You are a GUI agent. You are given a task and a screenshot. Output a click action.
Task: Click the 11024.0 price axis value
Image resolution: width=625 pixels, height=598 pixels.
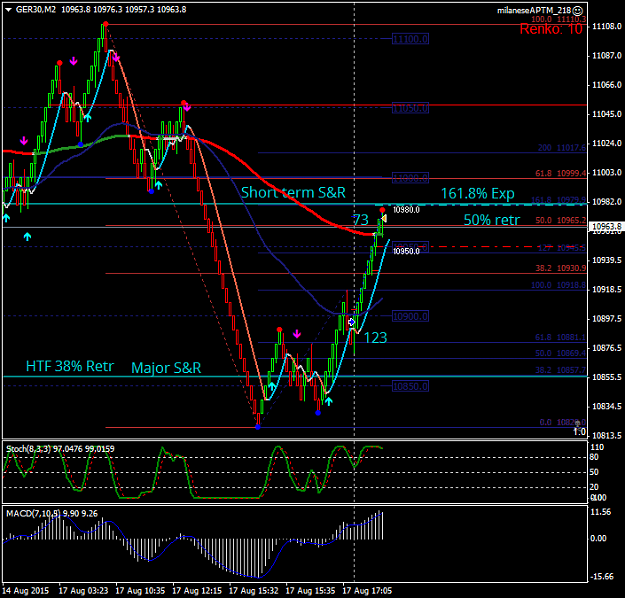point(607,143)
